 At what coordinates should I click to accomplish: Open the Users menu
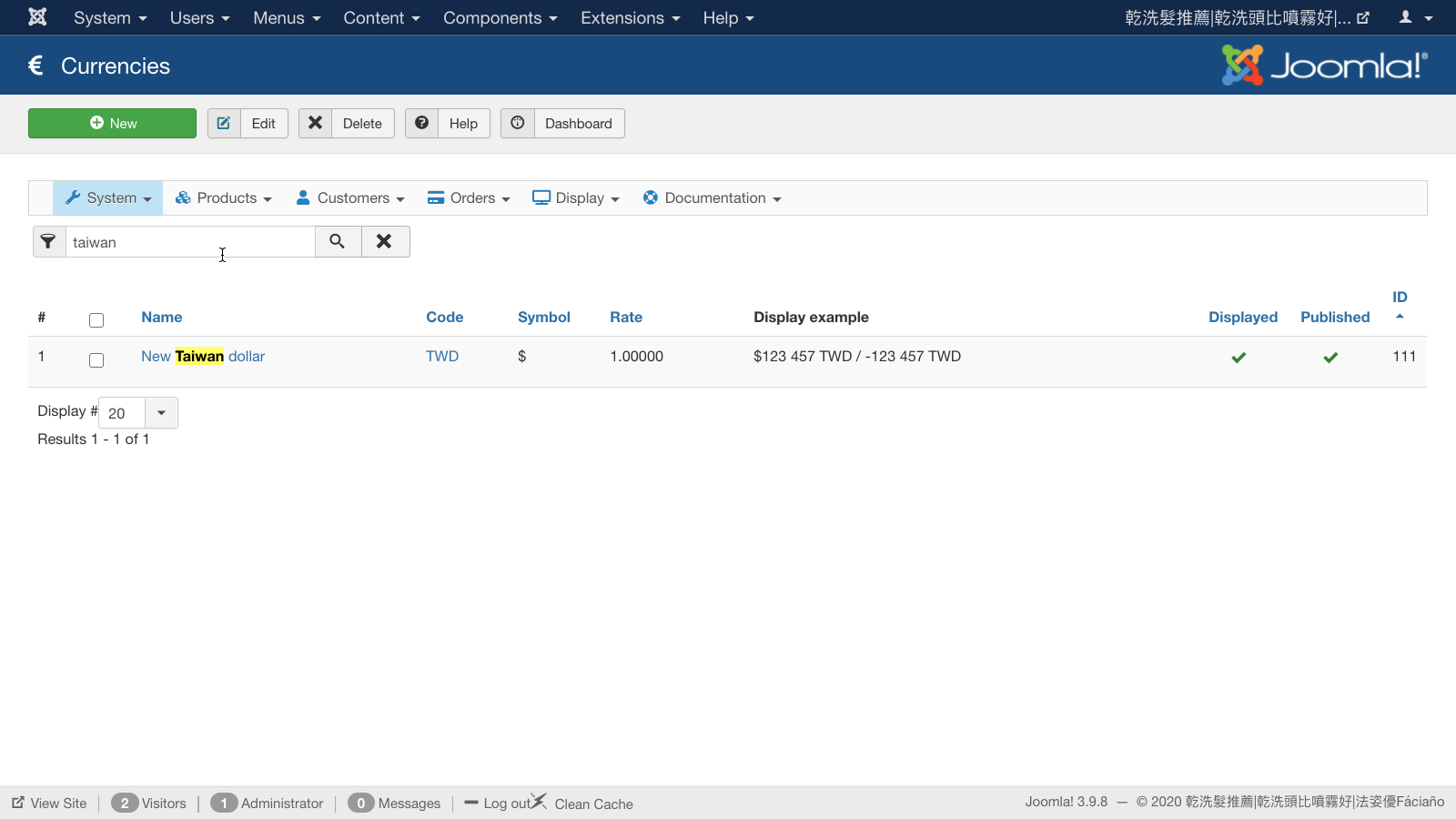[x=199, y=18]
